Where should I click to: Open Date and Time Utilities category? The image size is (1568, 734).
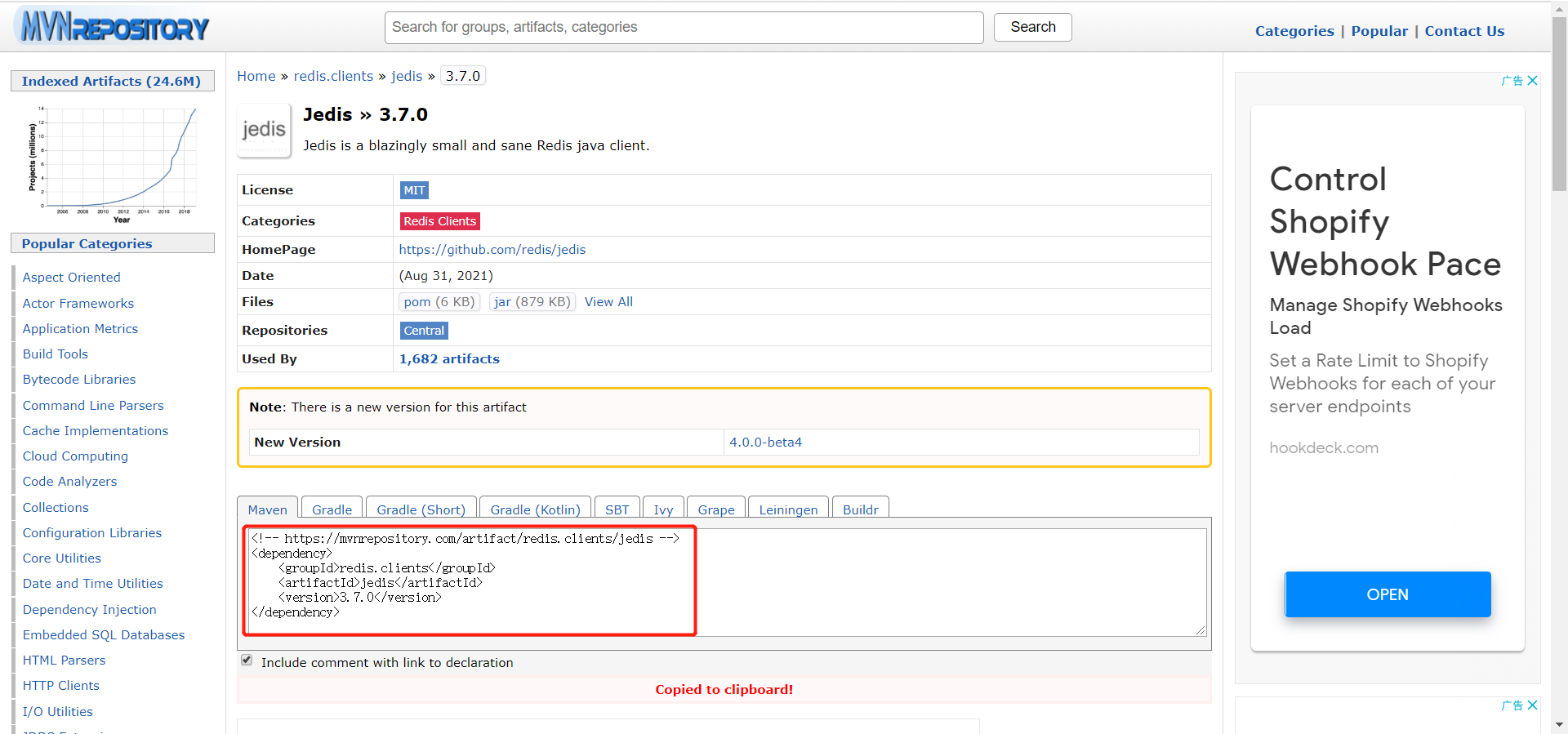point(92,584)
